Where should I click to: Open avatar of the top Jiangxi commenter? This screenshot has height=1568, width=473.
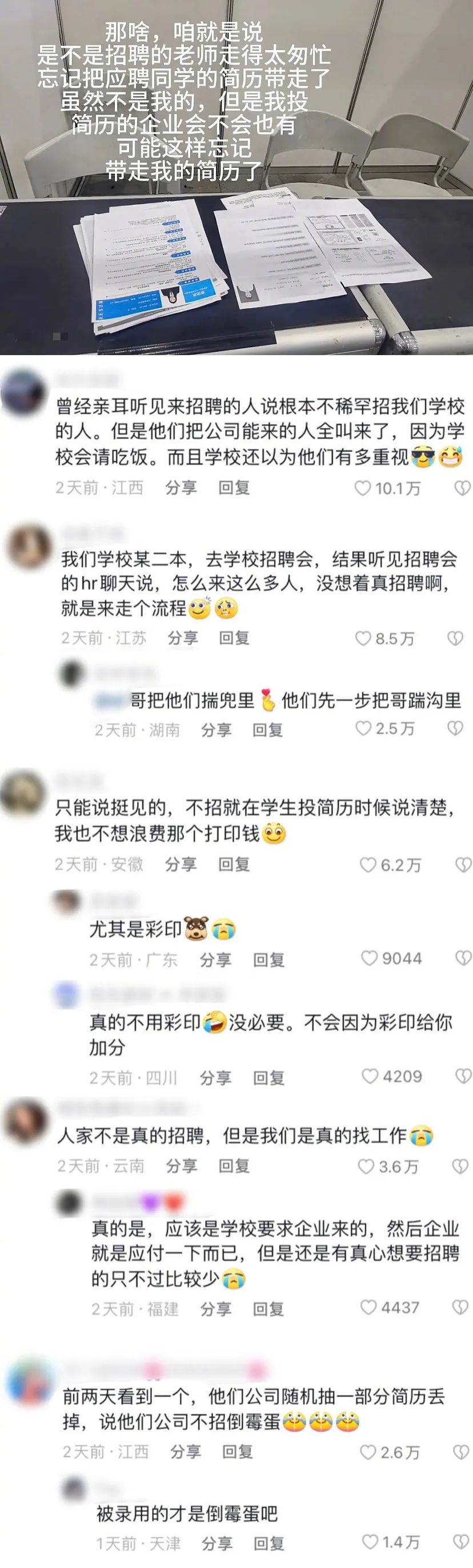click(x=23, y=393)
